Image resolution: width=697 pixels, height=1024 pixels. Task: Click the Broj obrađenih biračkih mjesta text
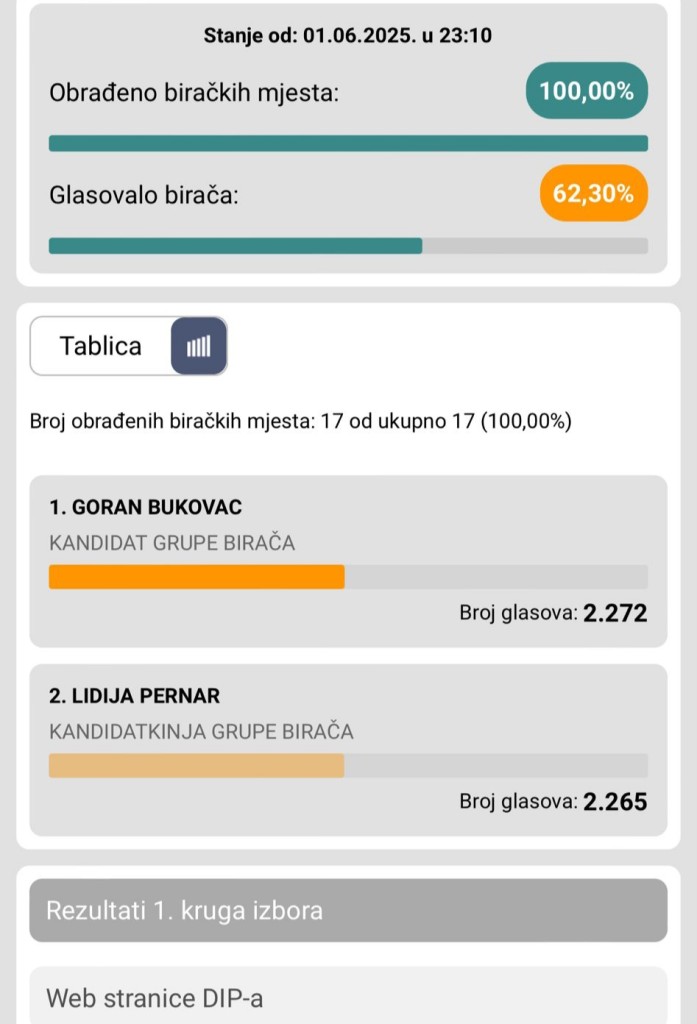[x=300, y=421]
